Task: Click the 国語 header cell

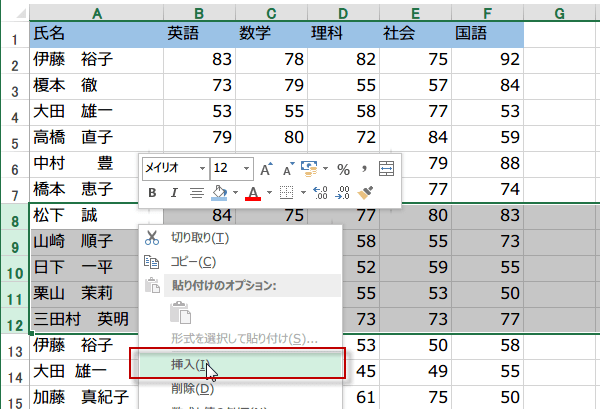Action: (487, 35)
